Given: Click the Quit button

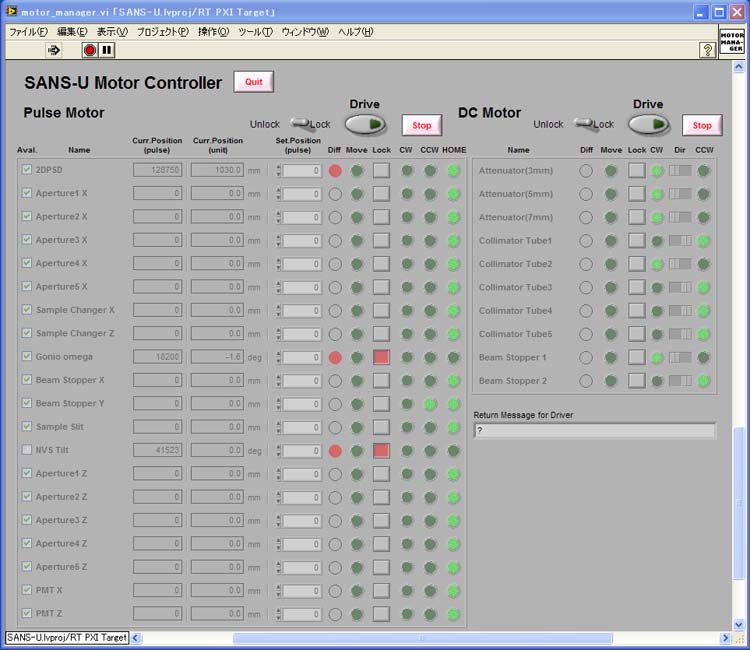Looking at the screenshot, I should click(254, 82).
